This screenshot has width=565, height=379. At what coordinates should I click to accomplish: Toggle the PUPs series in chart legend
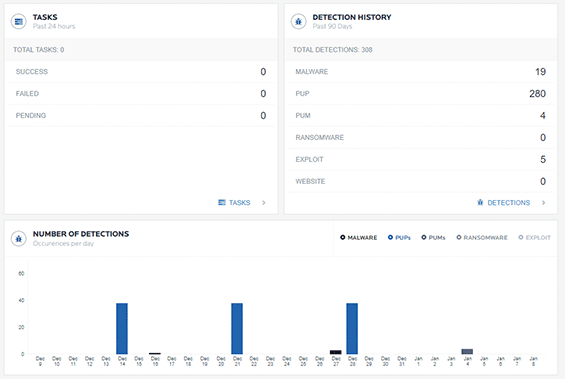[x=399, y=237]
